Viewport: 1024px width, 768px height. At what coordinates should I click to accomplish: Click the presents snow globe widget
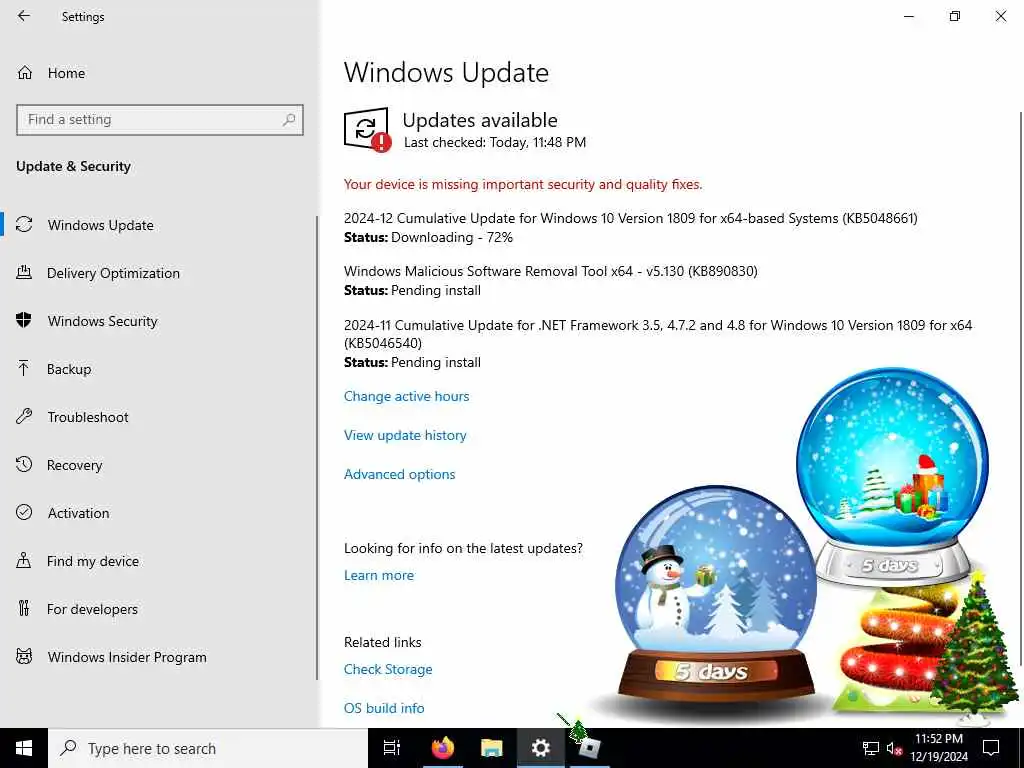893,478
